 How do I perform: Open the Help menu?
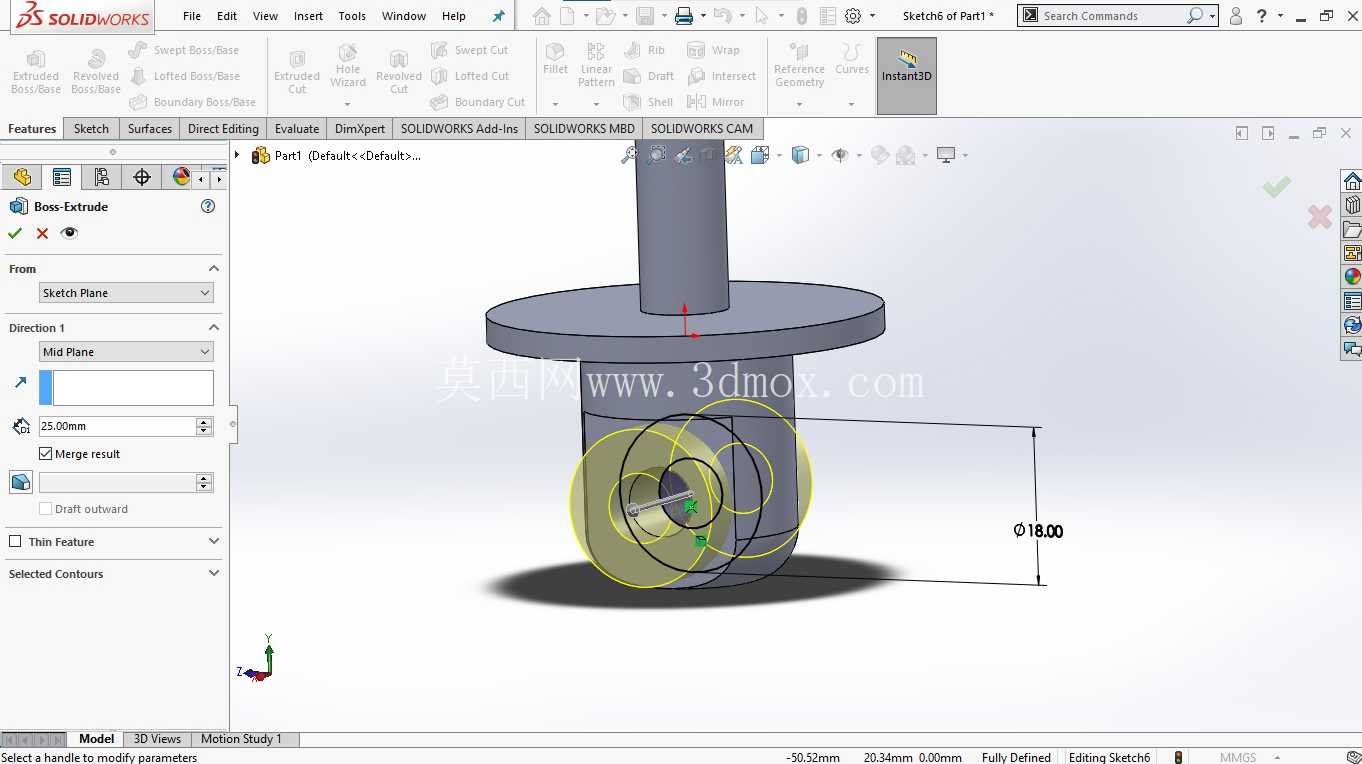(x=454, y=16)
